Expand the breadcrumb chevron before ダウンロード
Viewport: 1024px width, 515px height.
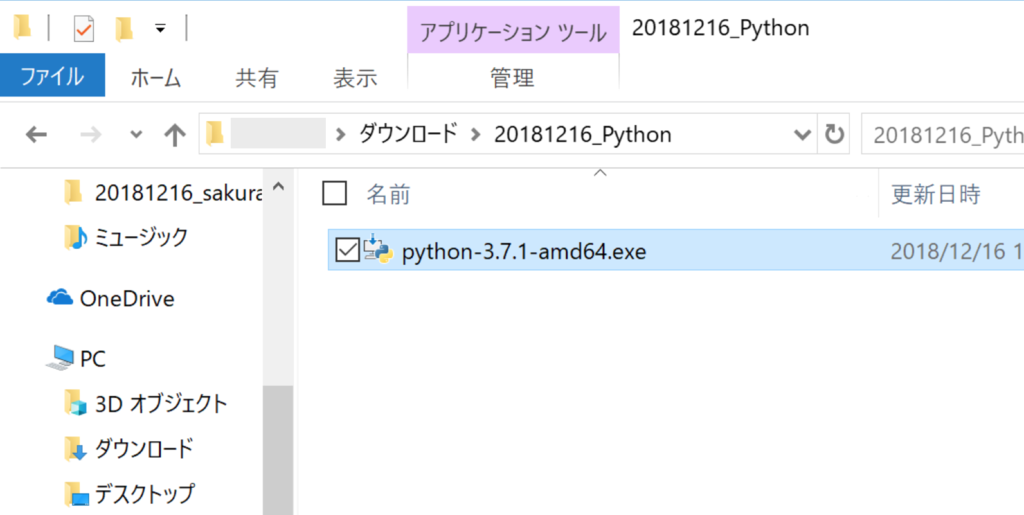(340, 135)
